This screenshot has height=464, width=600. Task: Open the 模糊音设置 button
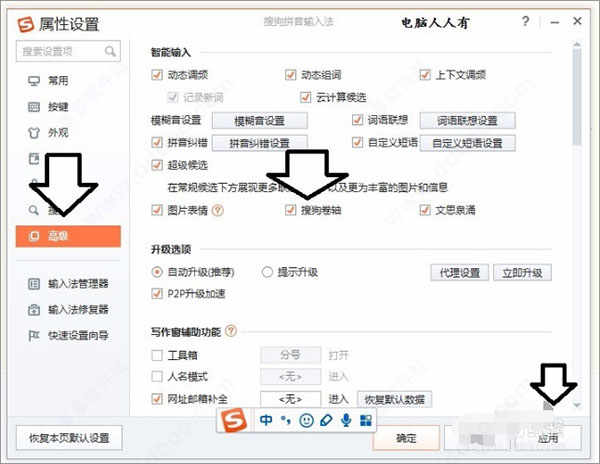coord(260,121)
